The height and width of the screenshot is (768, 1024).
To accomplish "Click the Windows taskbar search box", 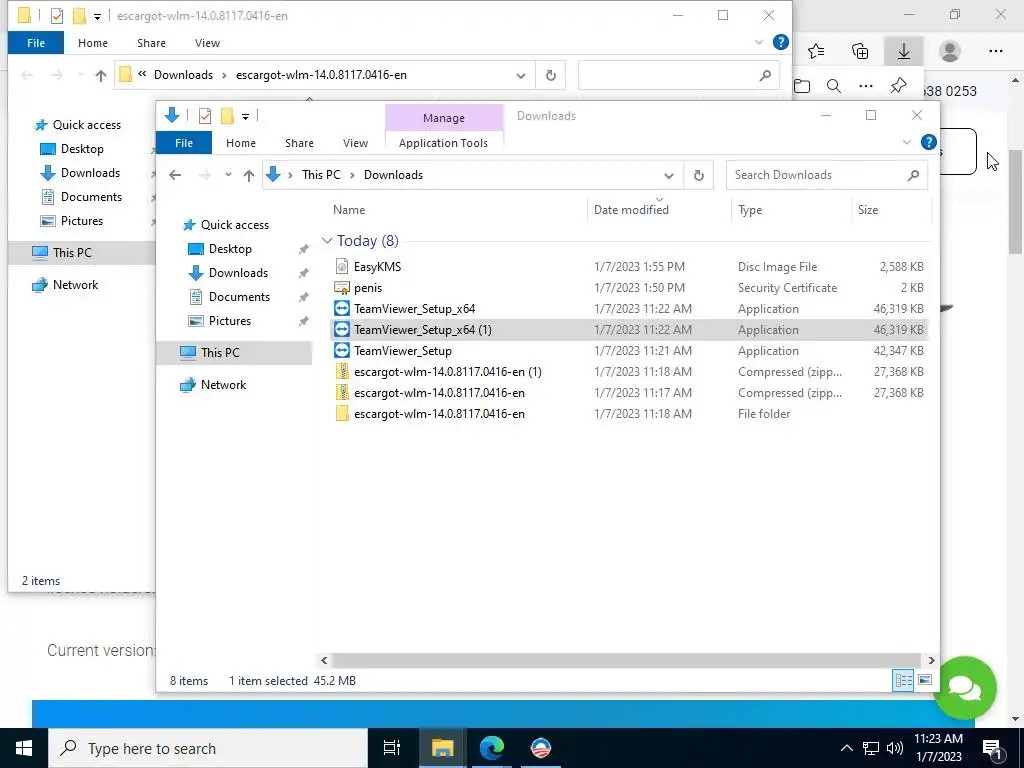I will coord(208,748).
